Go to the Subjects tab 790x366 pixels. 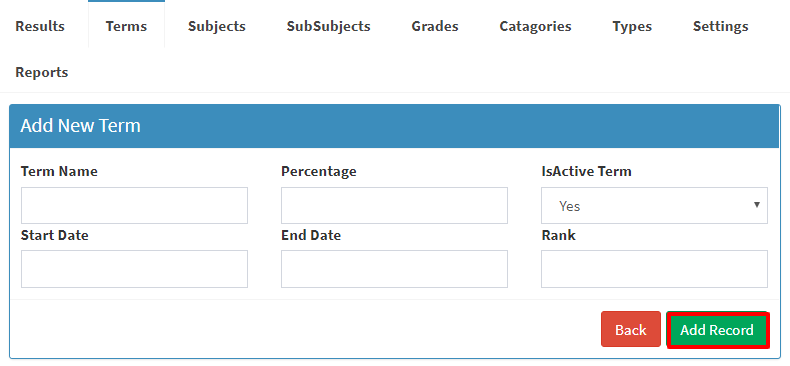pos(217,26)
